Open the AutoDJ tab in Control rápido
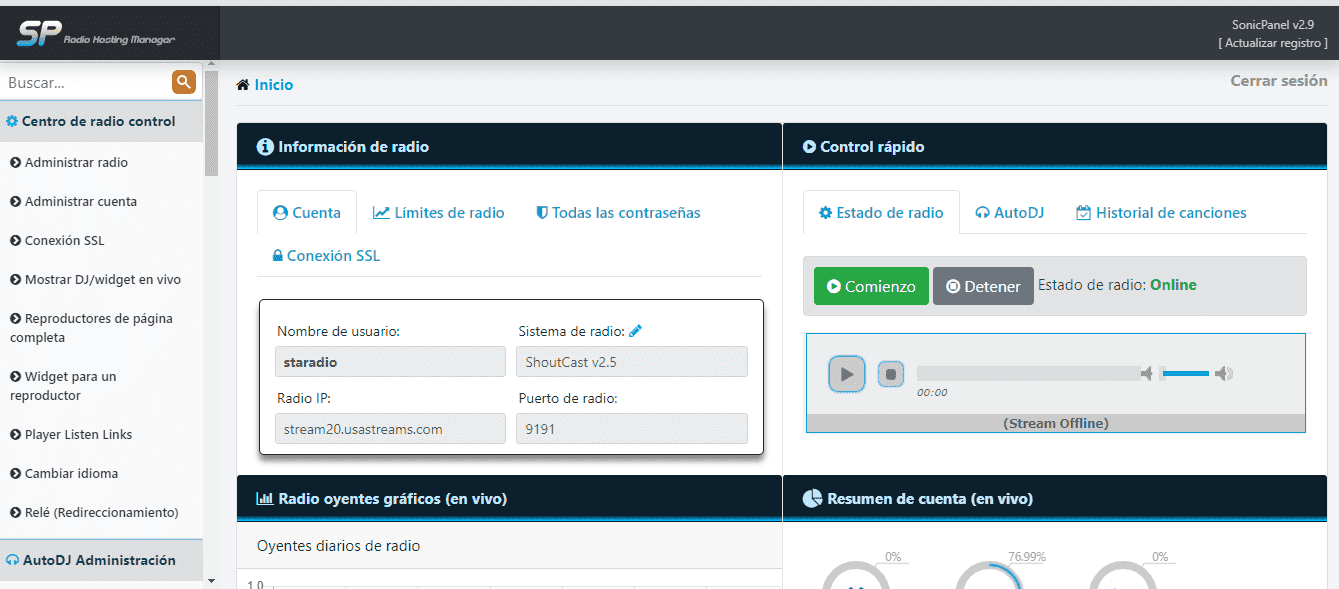The height and width of the screenshot is (589, 1339). tap(1009, 213)
